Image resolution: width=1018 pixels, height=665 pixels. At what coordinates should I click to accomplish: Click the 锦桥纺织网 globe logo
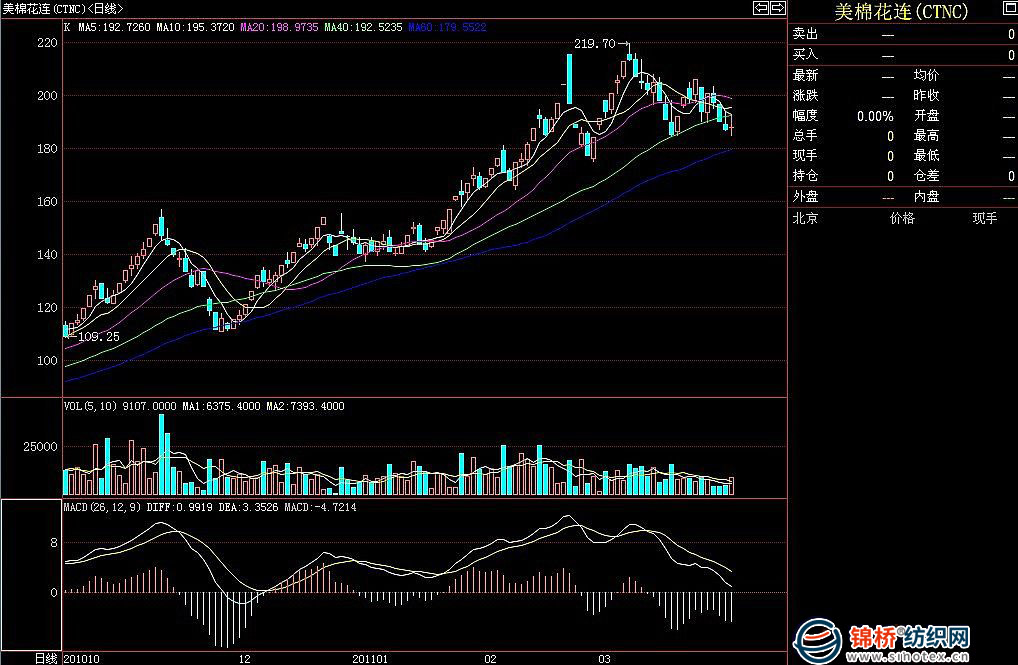pos(820,640)
